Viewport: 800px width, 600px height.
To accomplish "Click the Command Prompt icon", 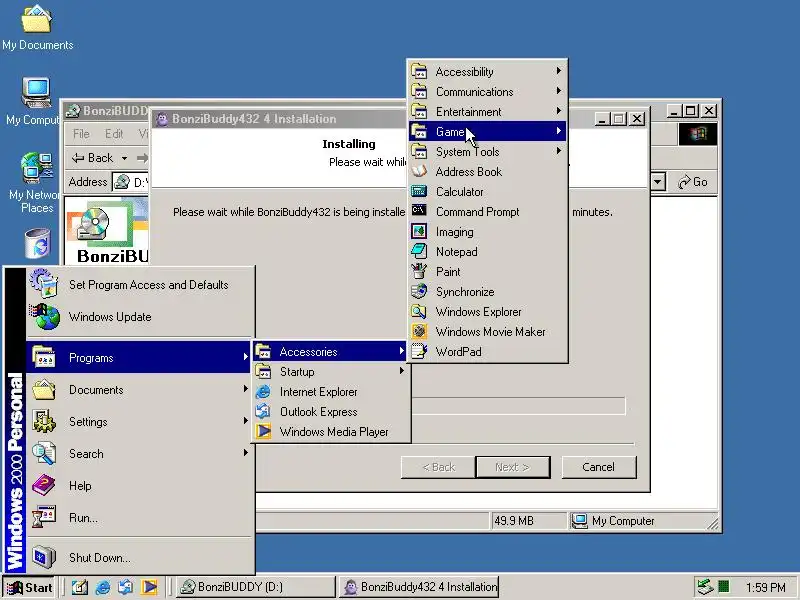I will (x=419, y=211).
